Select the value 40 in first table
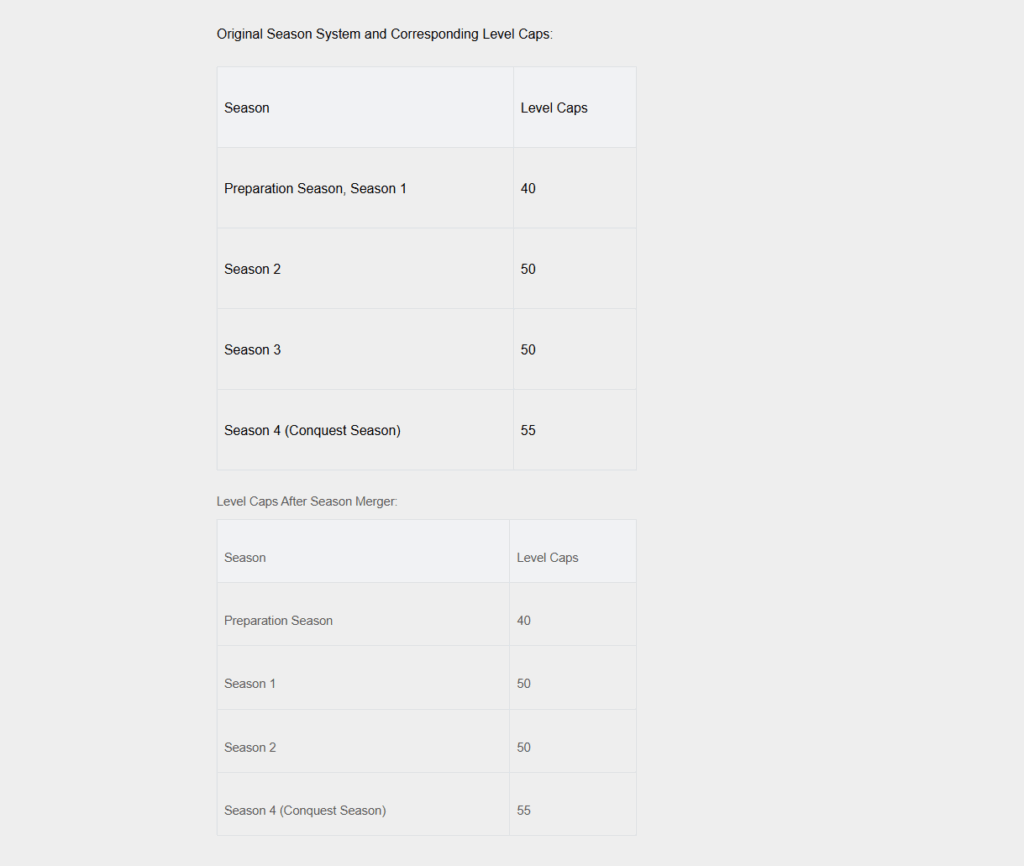 tap(528, 188)
